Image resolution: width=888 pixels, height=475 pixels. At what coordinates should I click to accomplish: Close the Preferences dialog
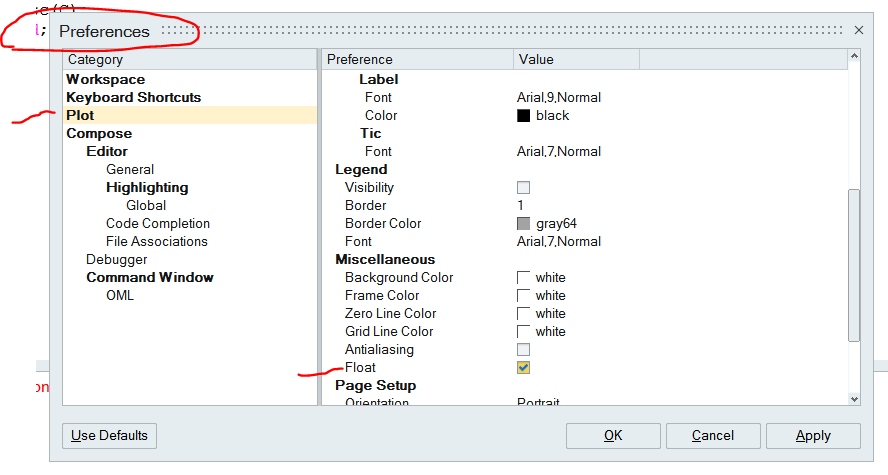[x=859, y=31]
